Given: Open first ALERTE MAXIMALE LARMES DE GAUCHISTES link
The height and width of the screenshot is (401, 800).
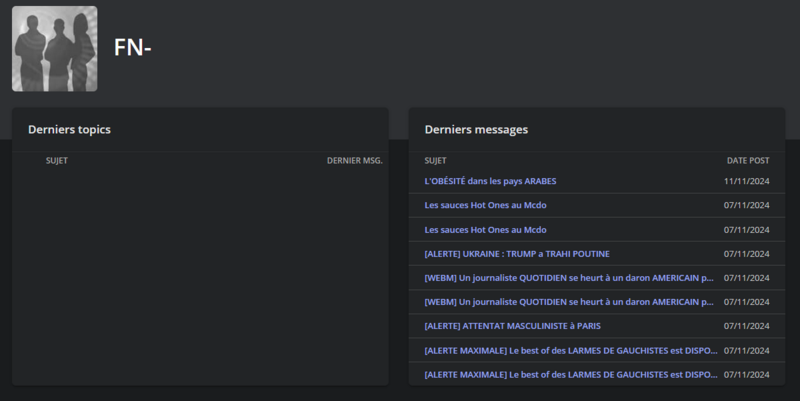Looking at the screenshot, I should 571,350.
